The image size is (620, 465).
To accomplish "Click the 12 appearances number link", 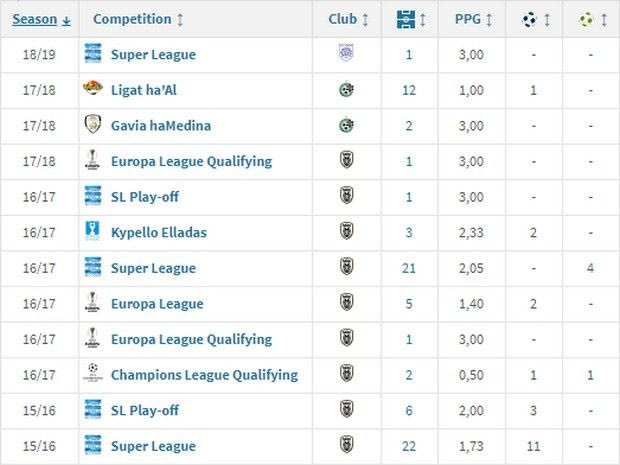I will tap(409, 90).
